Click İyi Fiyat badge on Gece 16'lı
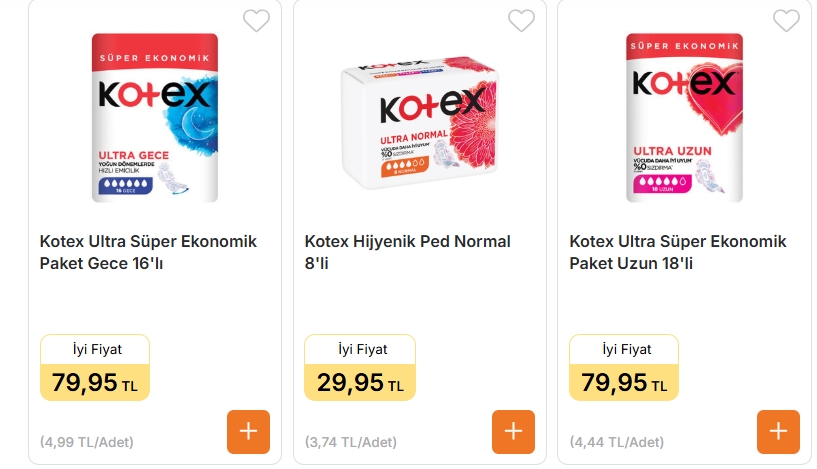This screenshot has height=469, width=817. [95, 349]
